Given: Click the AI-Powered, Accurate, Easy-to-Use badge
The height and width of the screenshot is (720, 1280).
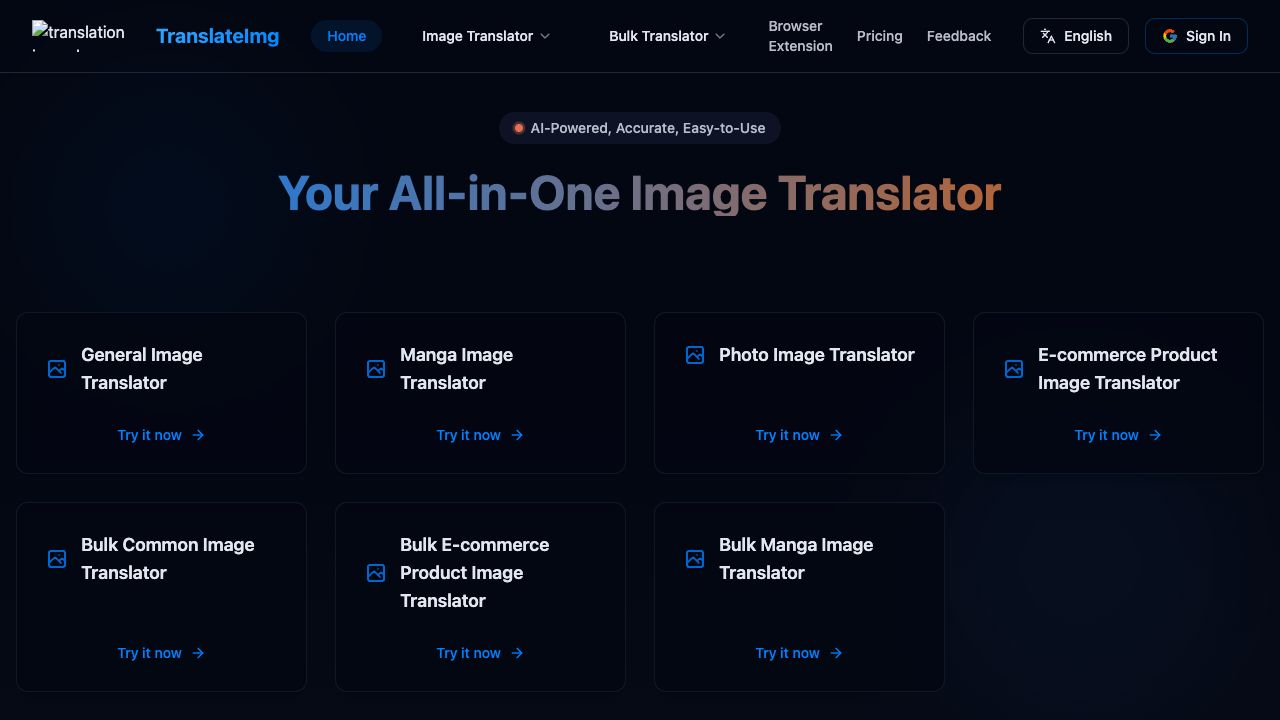Looking at the screenshot, I should 639,128.
